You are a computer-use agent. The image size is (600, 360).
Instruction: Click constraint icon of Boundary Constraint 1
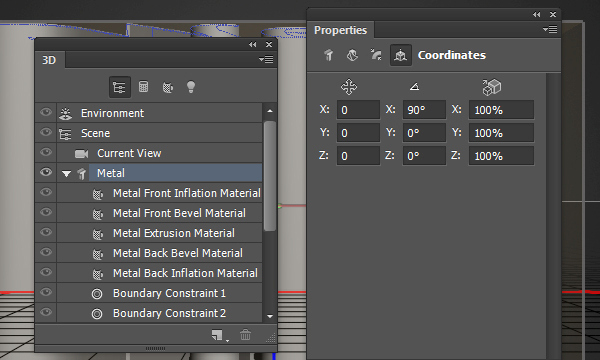tap(97, 294)
